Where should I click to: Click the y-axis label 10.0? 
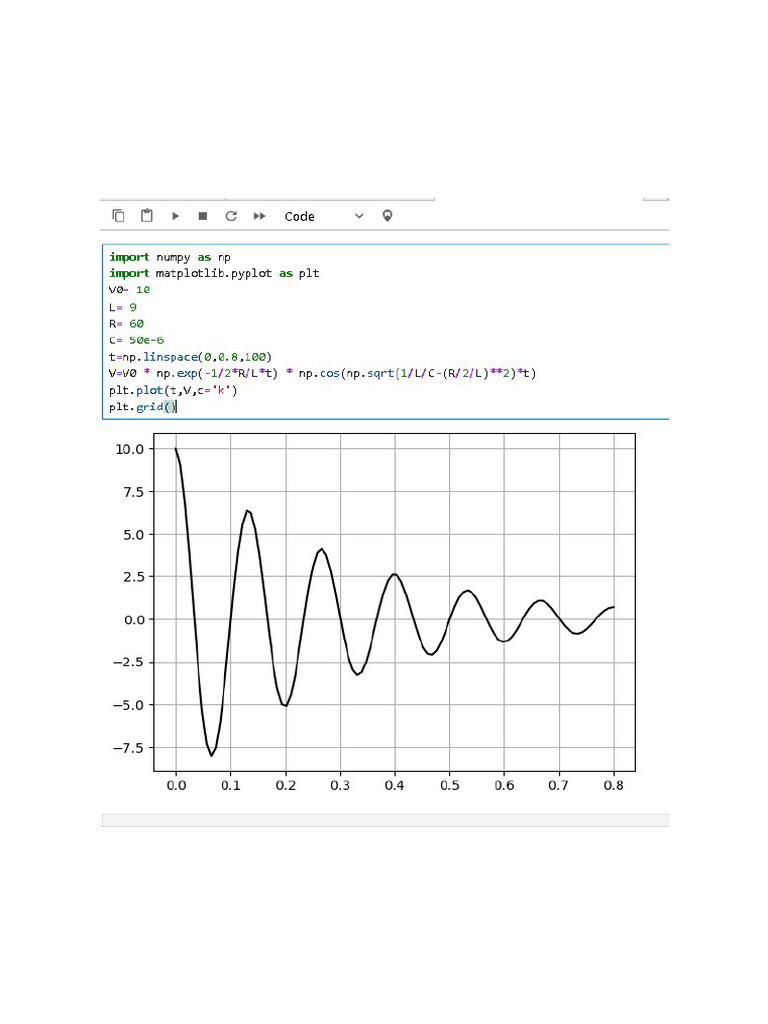click(129, 449)
